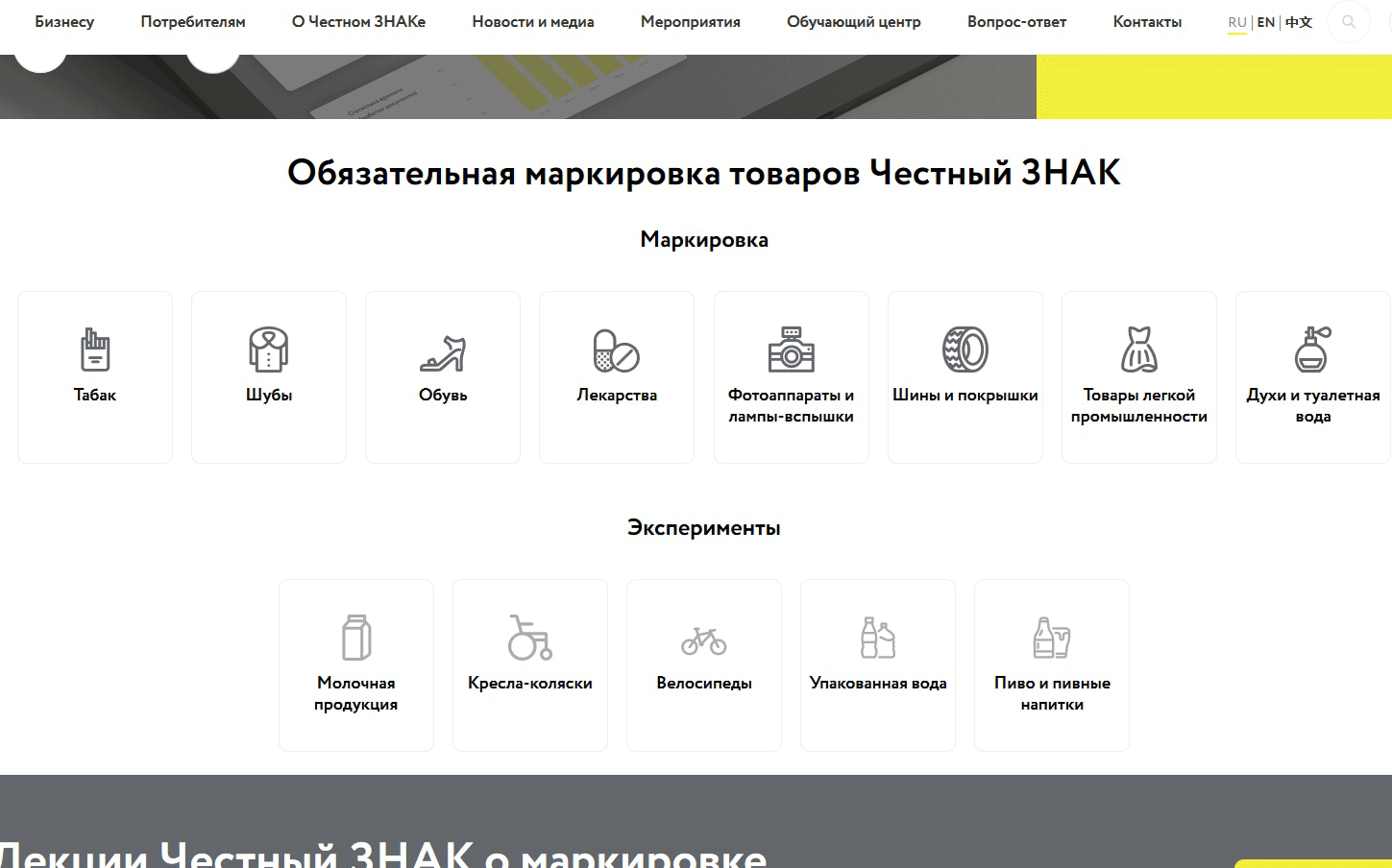Open the Мероприятия menu item
Screen dimensions: 1392x868
pos(691,21)
